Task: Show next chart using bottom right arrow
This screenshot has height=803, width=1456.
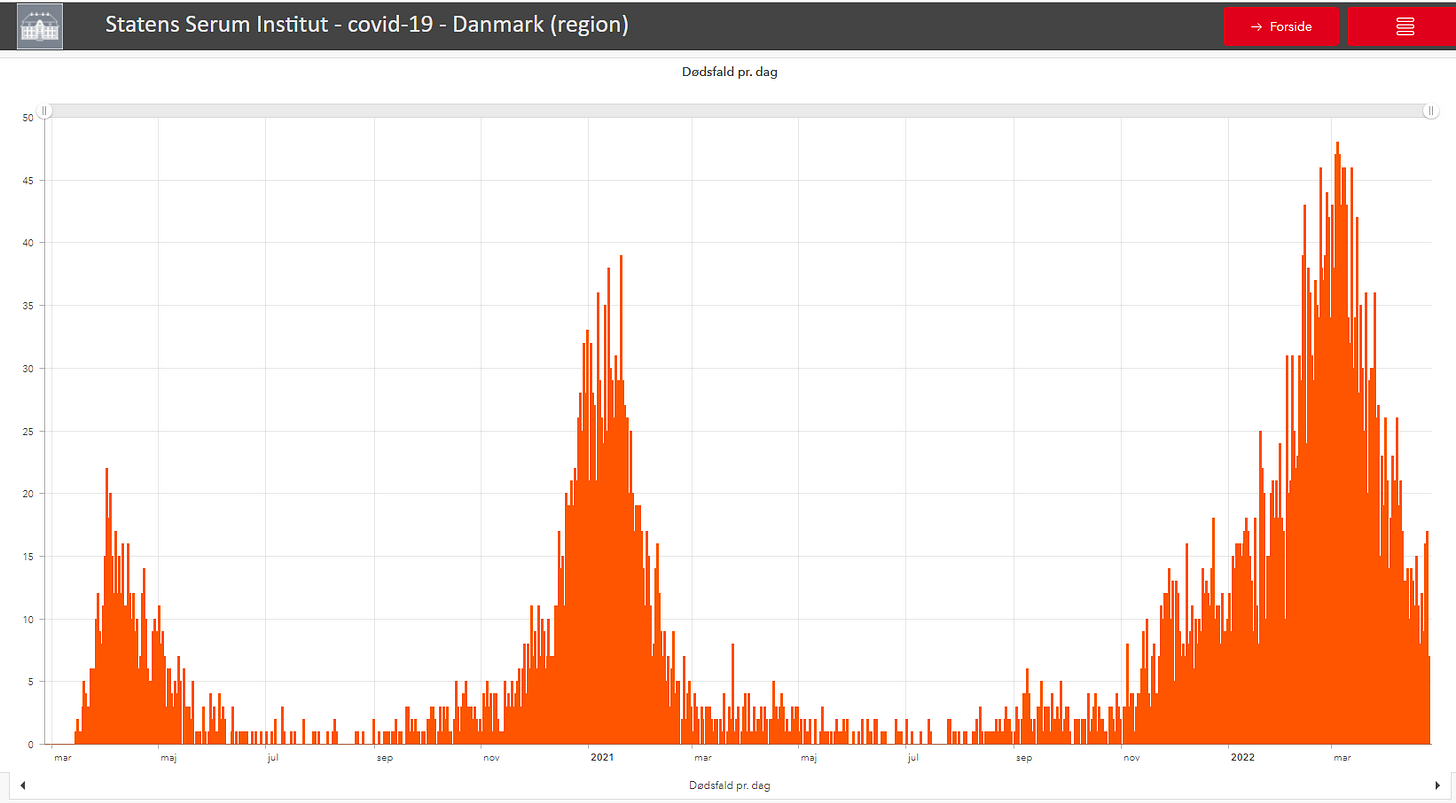Action: pos(1437,785)
